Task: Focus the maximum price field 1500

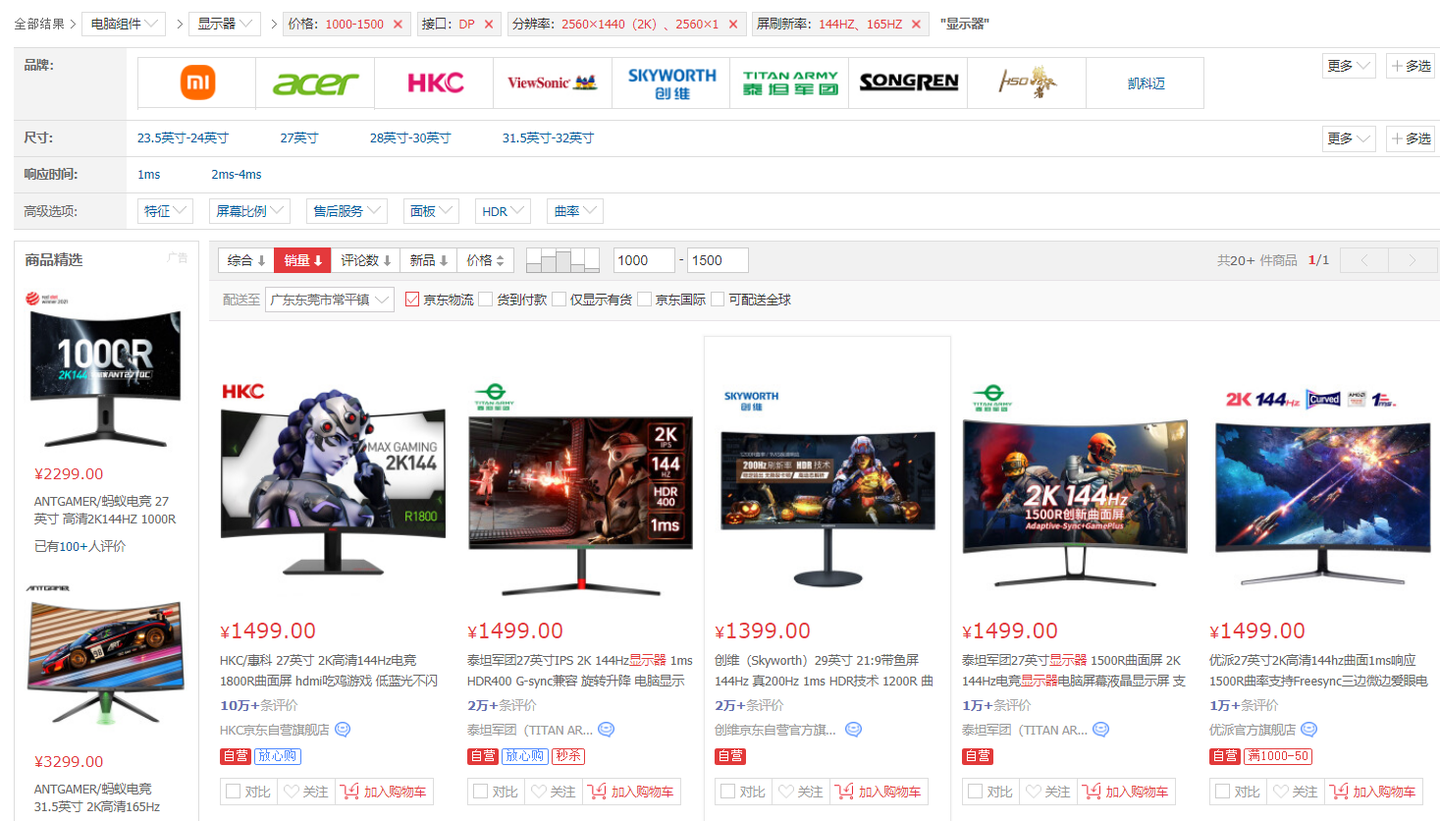Action: [x=718, y=261]
